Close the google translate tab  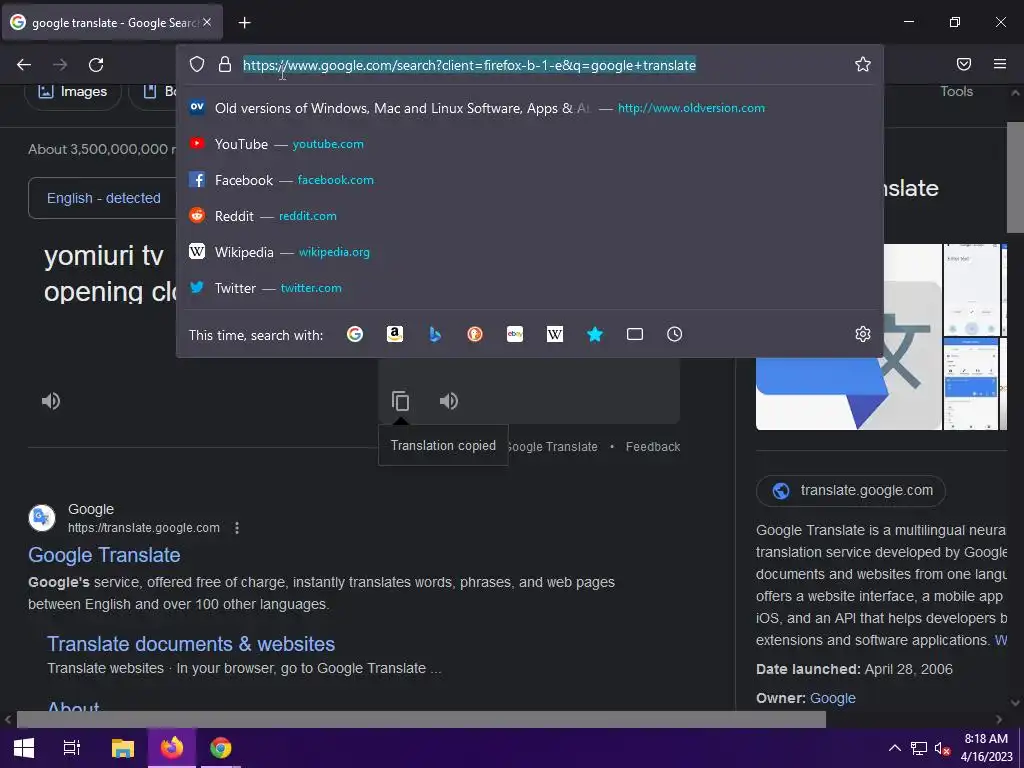pyautogui.click(x=207, y=22)
